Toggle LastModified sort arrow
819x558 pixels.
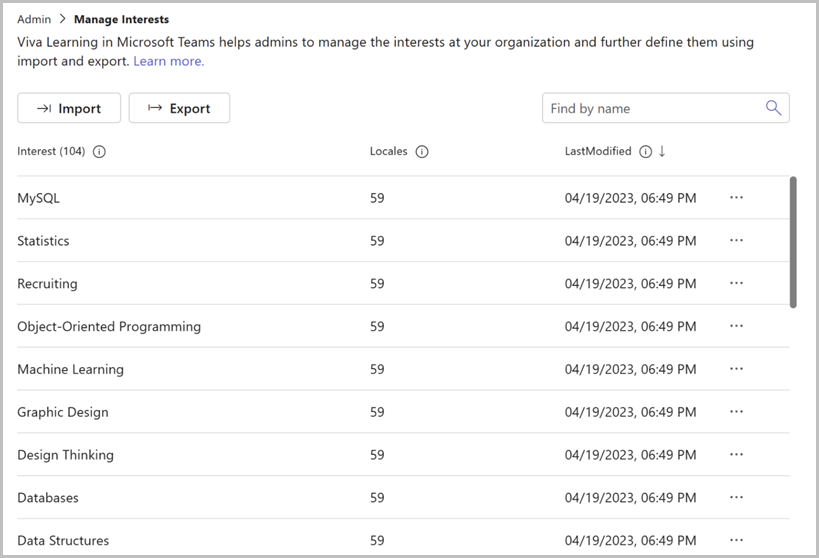(662, 151)
